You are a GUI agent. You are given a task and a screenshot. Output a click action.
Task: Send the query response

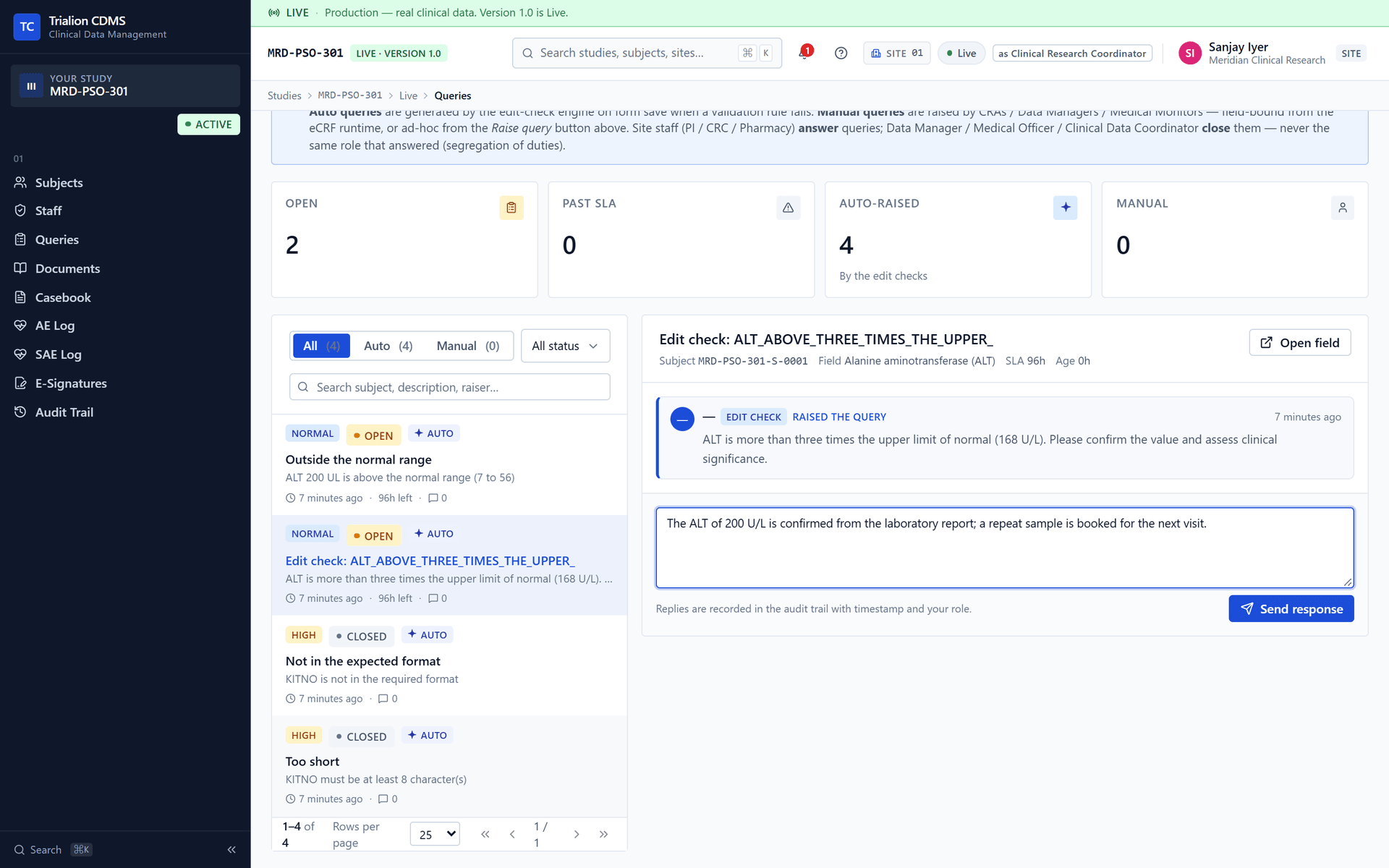click(x=1291, y=608)
